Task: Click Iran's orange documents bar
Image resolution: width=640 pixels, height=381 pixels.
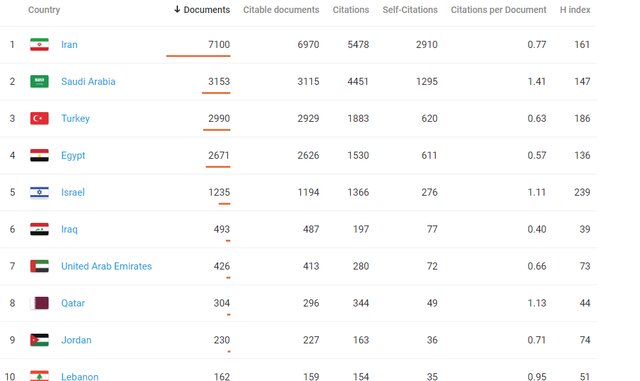Action: coord(198,56)
